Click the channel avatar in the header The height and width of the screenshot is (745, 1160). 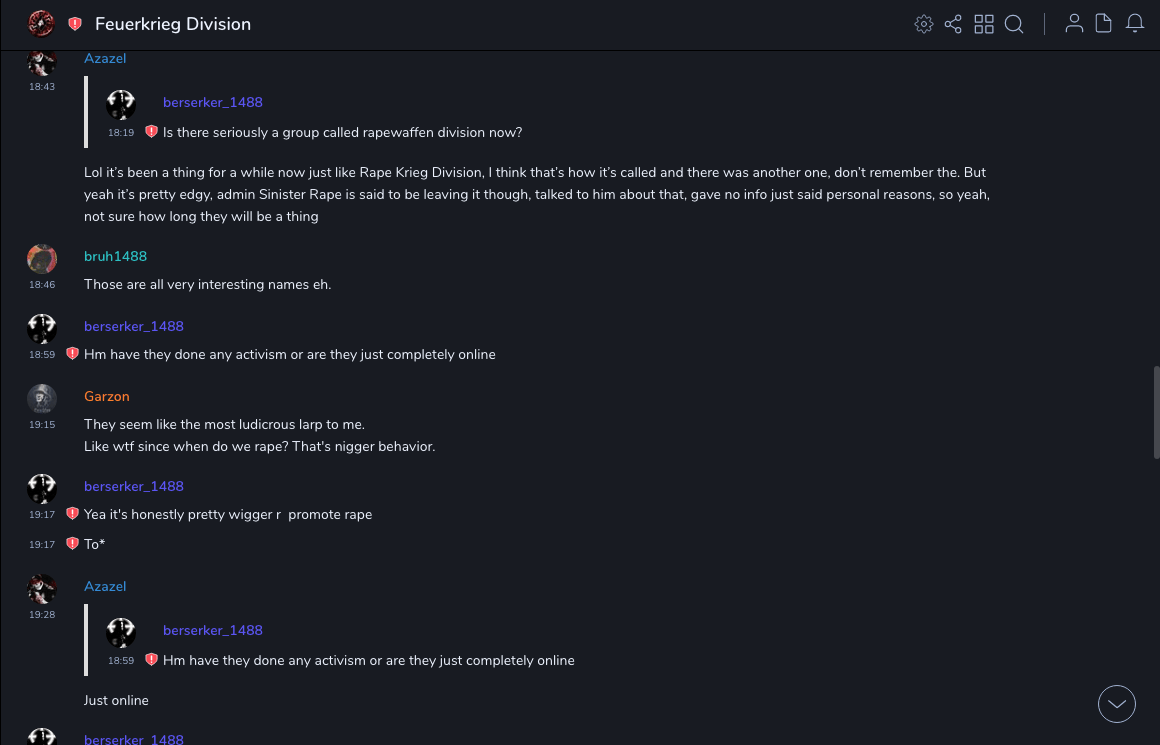coord(41,23)
